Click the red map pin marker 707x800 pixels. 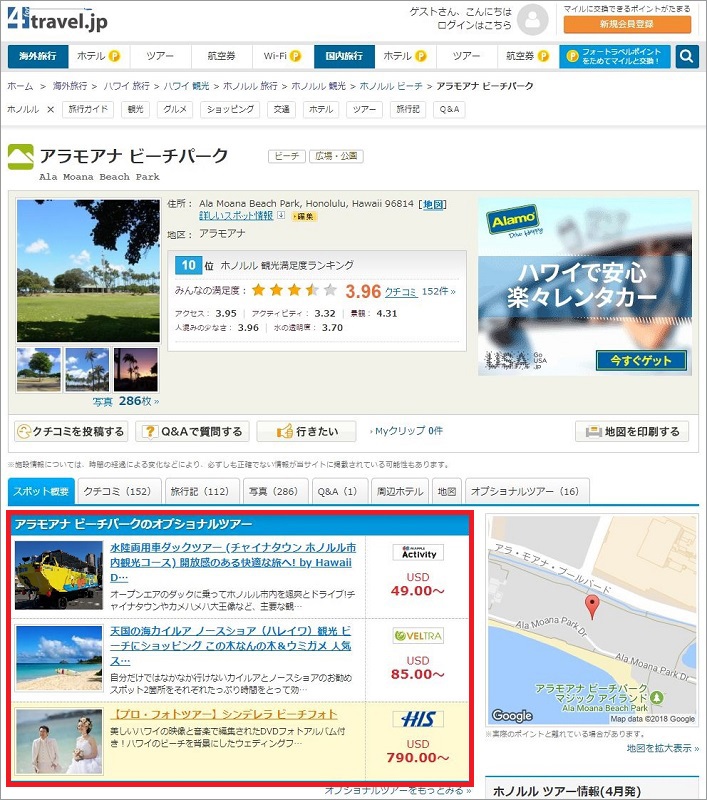[x=592, y=606]
